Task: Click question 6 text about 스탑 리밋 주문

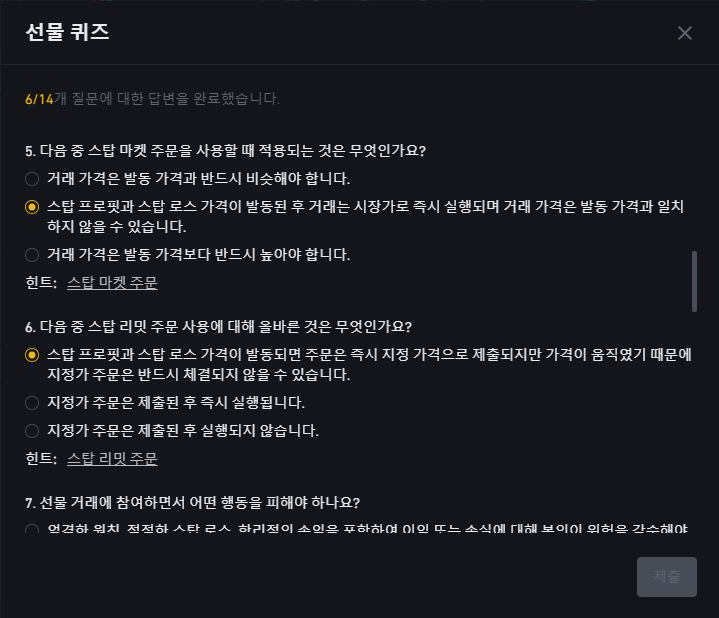Action: point(218,327)
